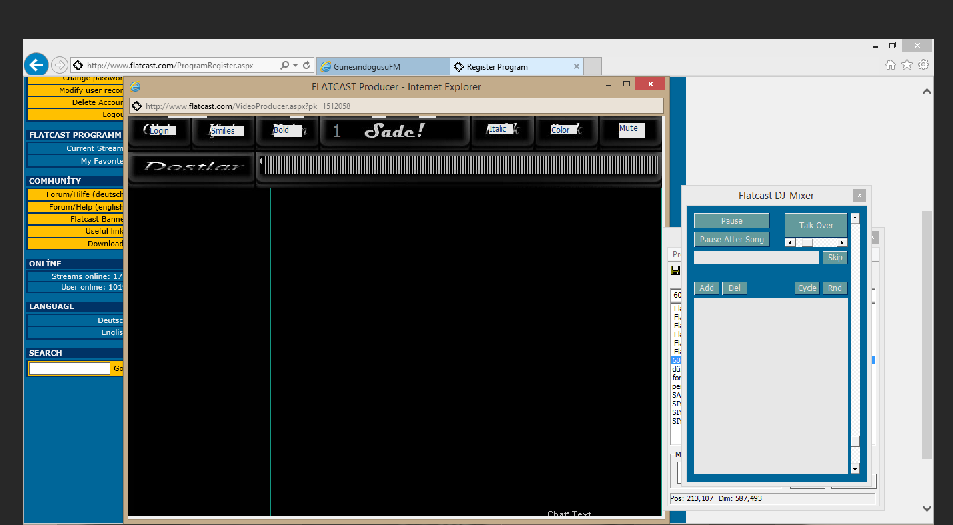The image size is (953, 525).
Task: Open the Smilies picker in Producer
Action: (x=223, y=130)
